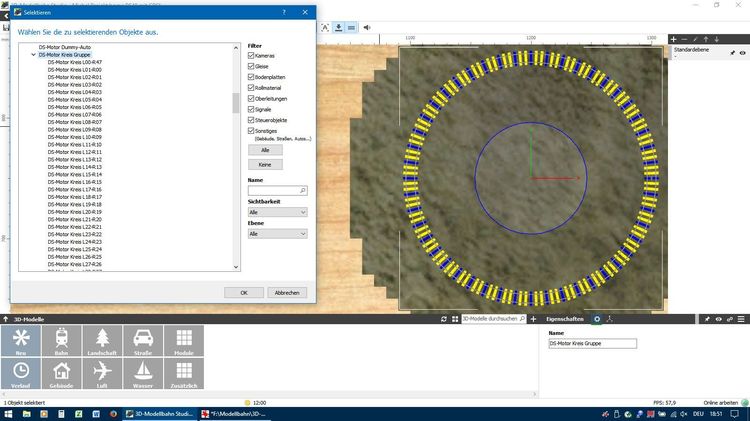Open the Neu model category tile

click(x=21, y=341)
